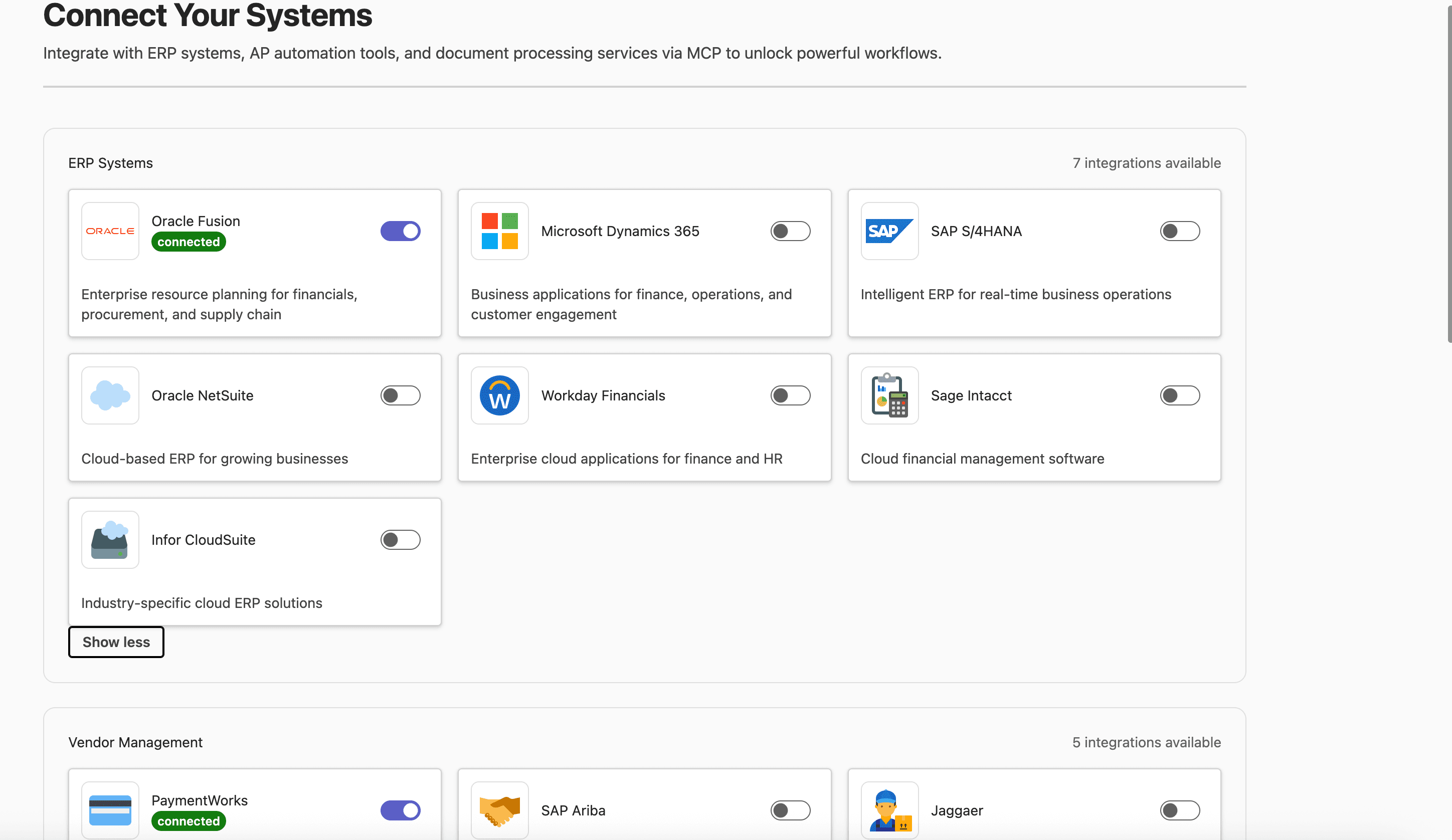
Task: Click 'Cloud-based ERP for growing businesses' text
Action: (x=215, y=459)
